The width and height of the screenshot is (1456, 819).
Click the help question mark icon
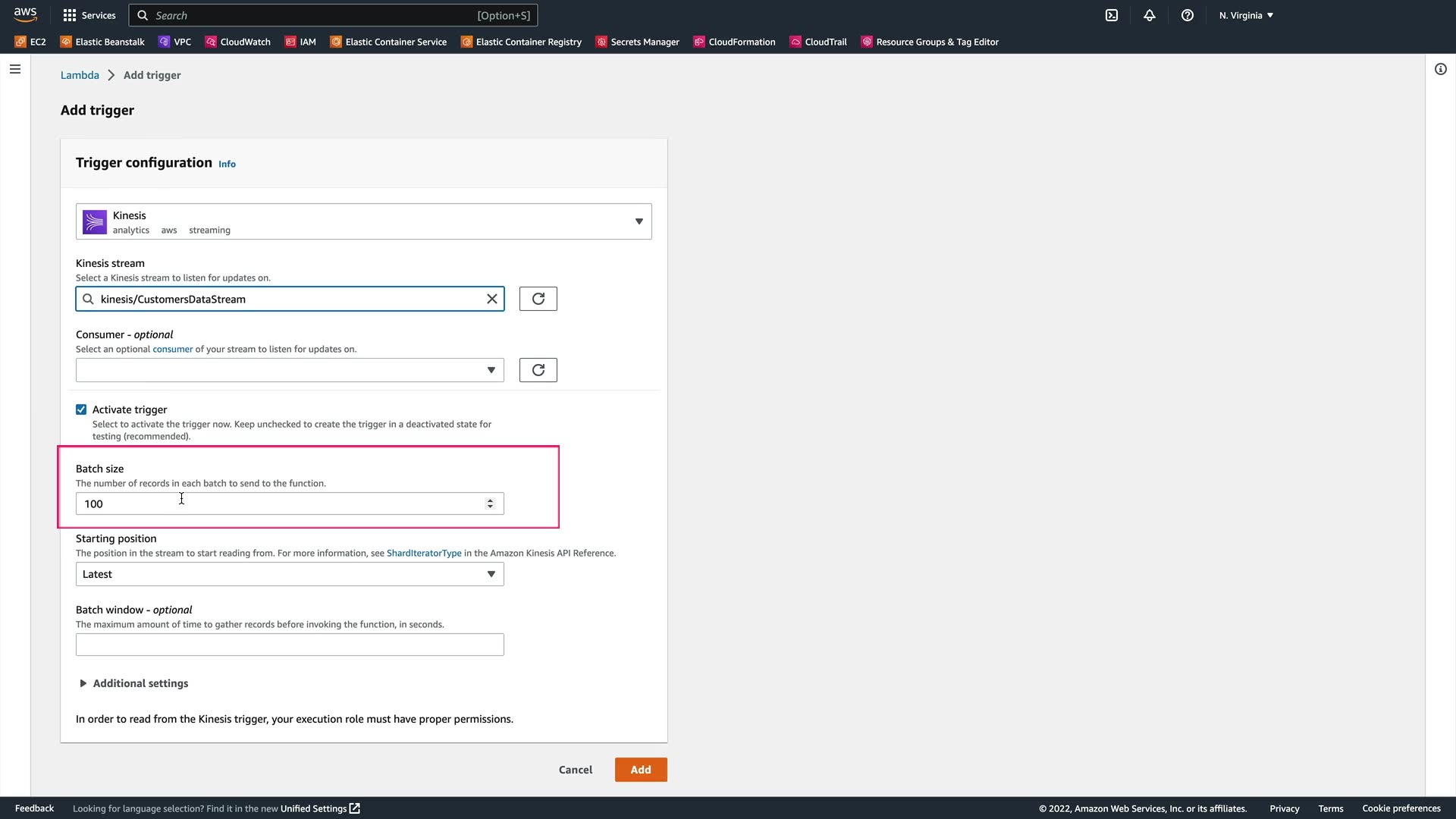click(1188, 15)
